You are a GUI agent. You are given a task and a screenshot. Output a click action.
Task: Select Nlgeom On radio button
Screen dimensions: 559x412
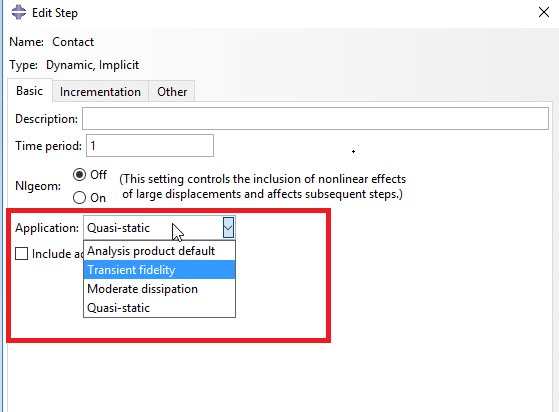[x=79, y=197]
